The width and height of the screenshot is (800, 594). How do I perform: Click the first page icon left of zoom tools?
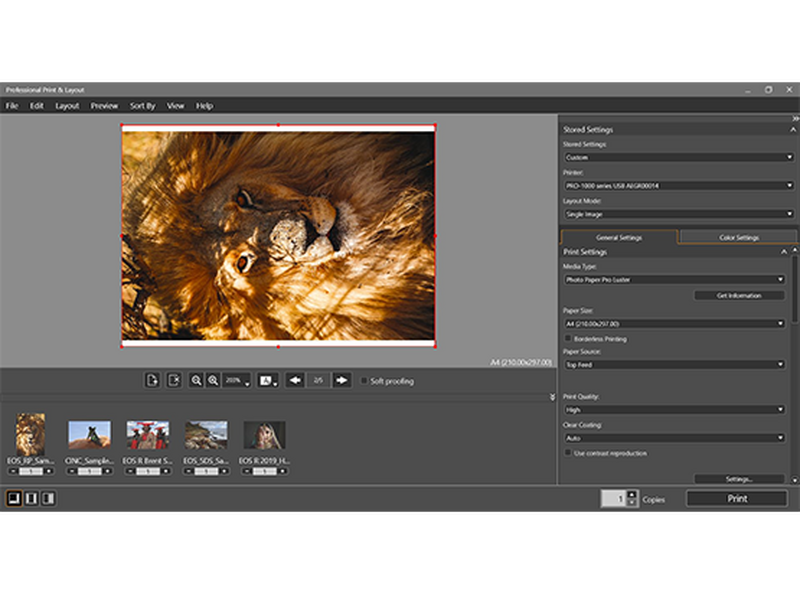click(153, 381)
